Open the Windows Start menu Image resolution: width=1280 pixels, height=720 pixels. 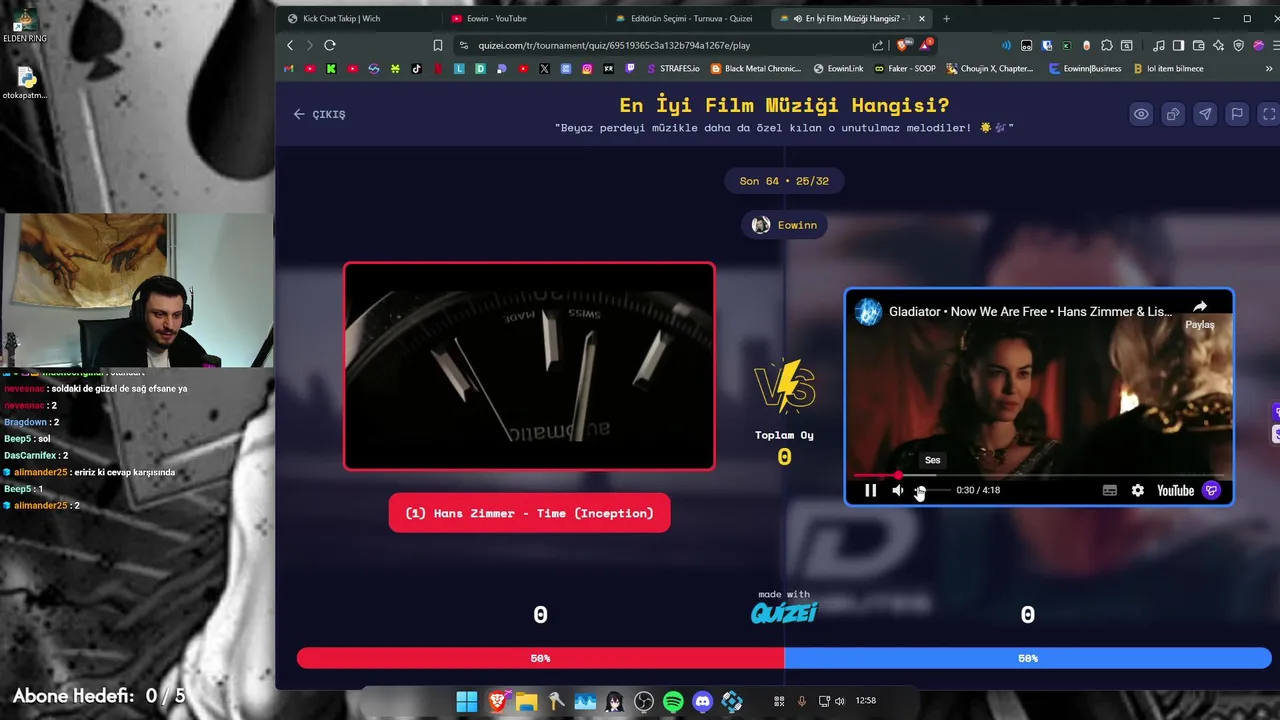point(467,701)
